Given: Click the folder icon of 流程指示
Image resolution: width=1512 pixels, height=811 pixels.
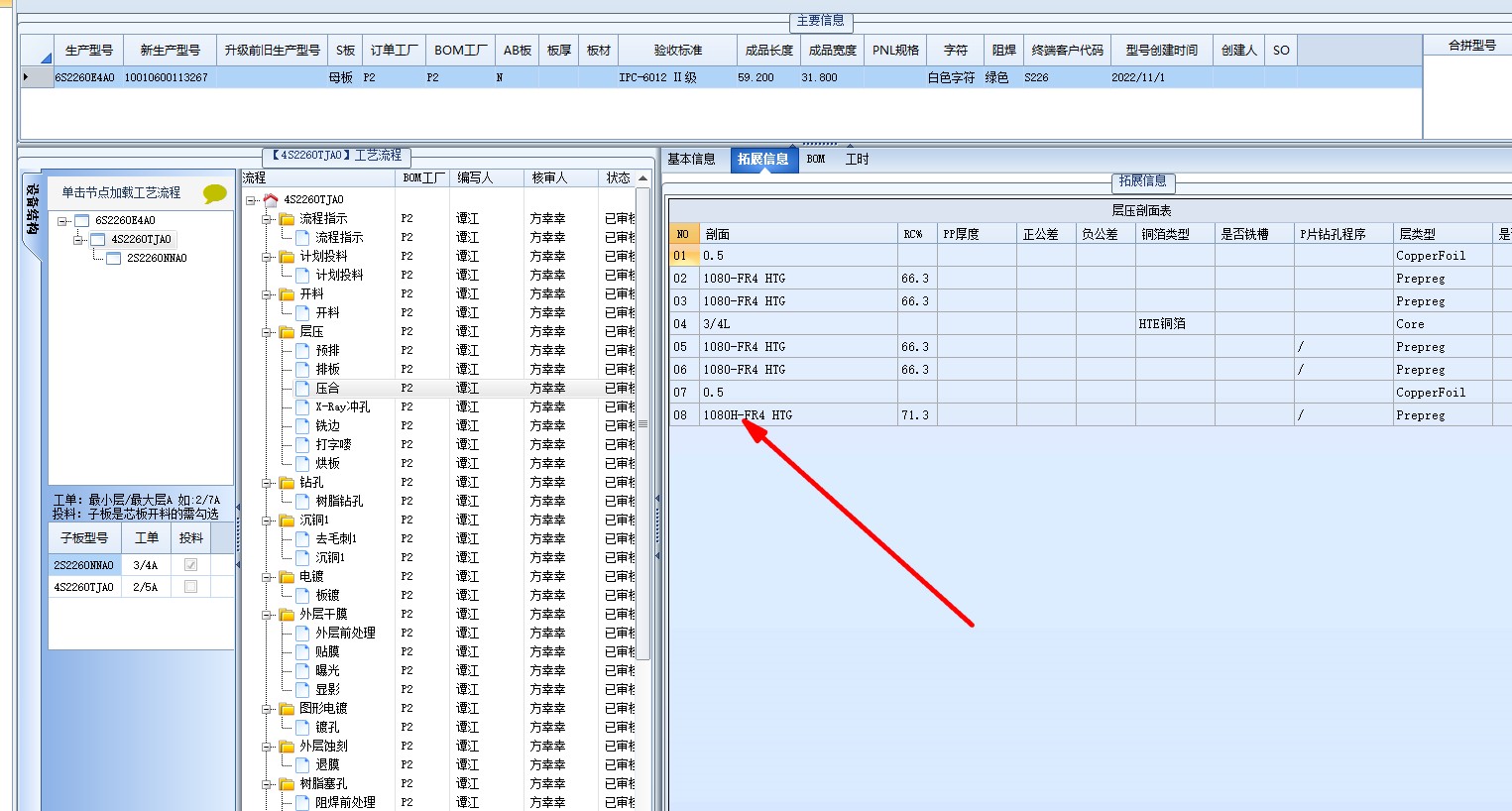Looking at the screenshot, I should tap(288, 219).
